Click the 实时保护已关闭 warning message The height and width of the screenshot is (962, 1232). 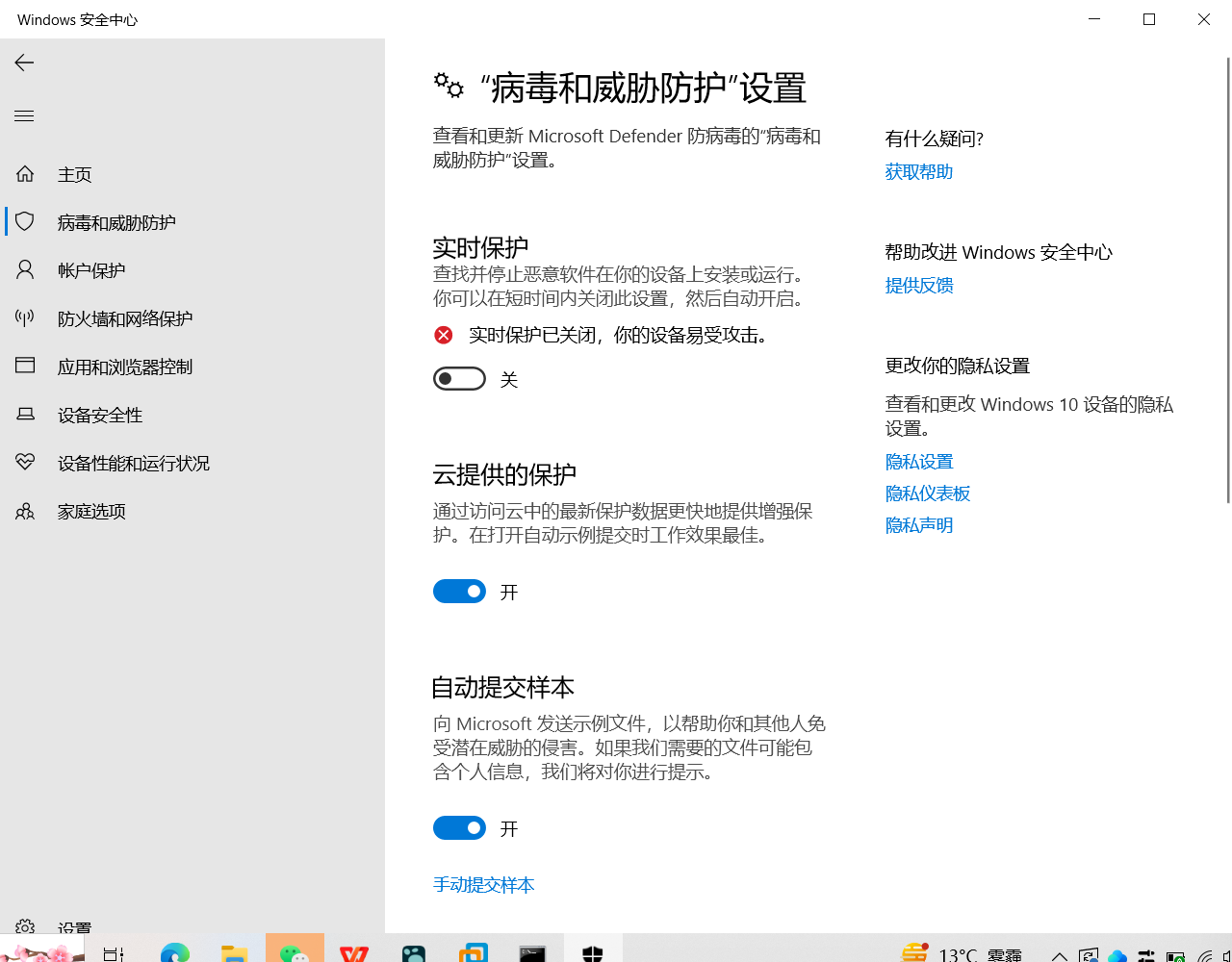coord(619,335)
